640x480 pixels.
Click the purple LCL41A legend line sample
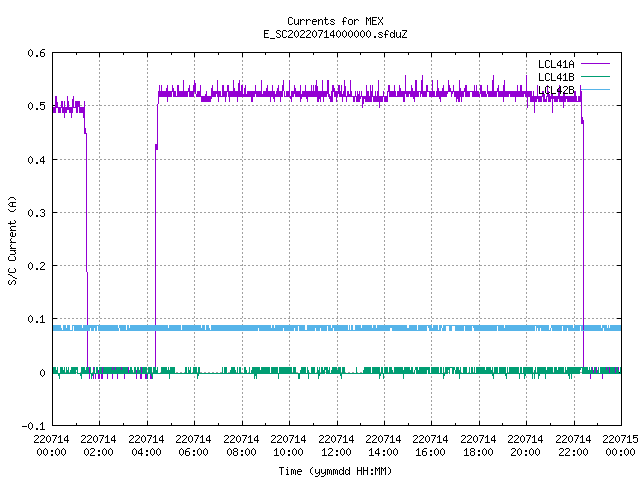point(595,64)
